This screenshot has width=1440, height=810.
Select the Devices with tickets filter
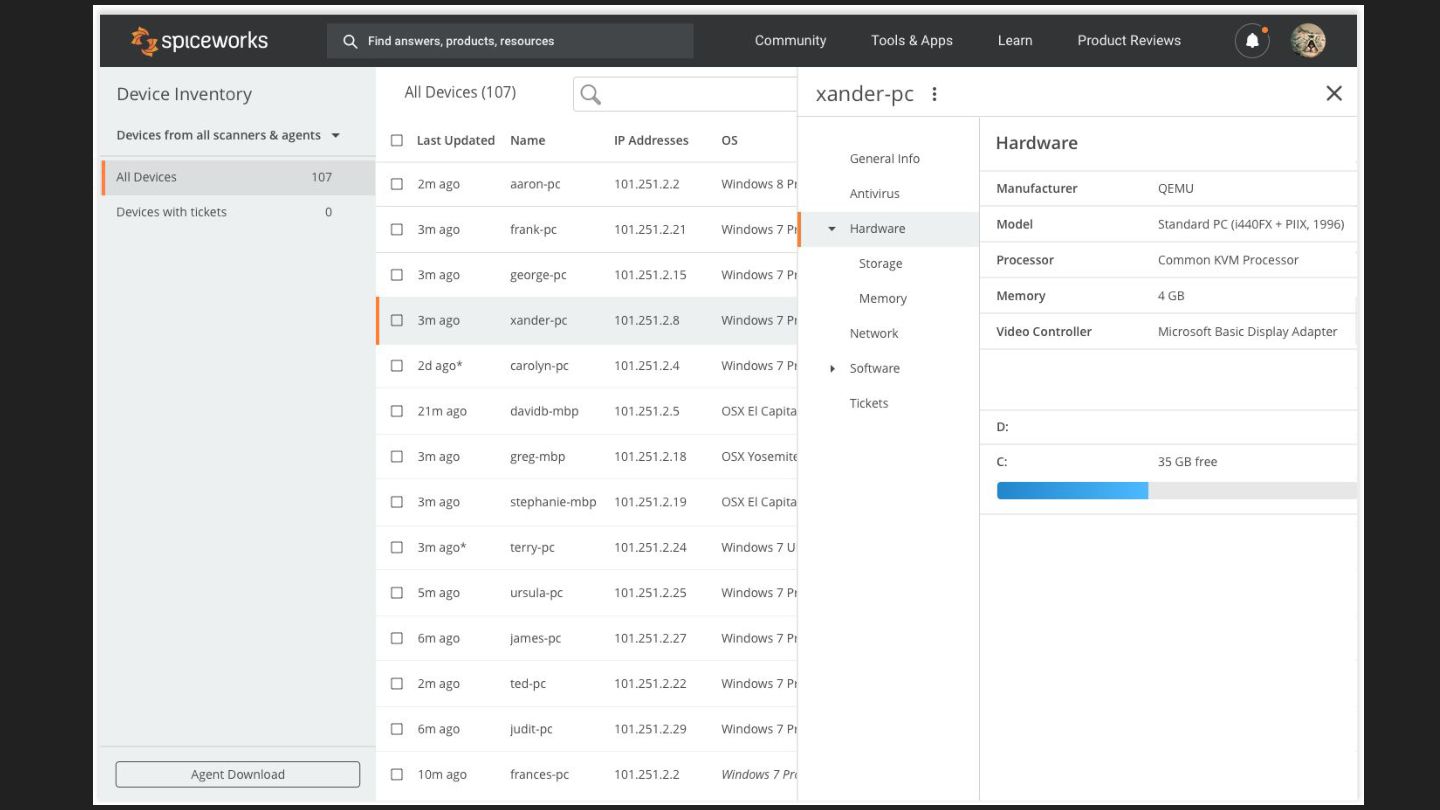[172, 212]
